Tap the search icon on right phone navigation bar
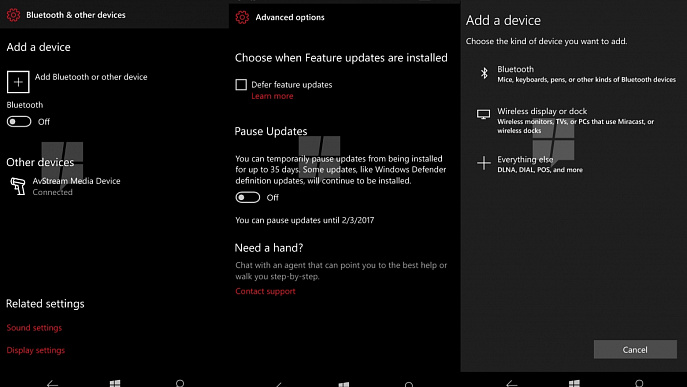This screenshot has width=687, height=387. 639,383
